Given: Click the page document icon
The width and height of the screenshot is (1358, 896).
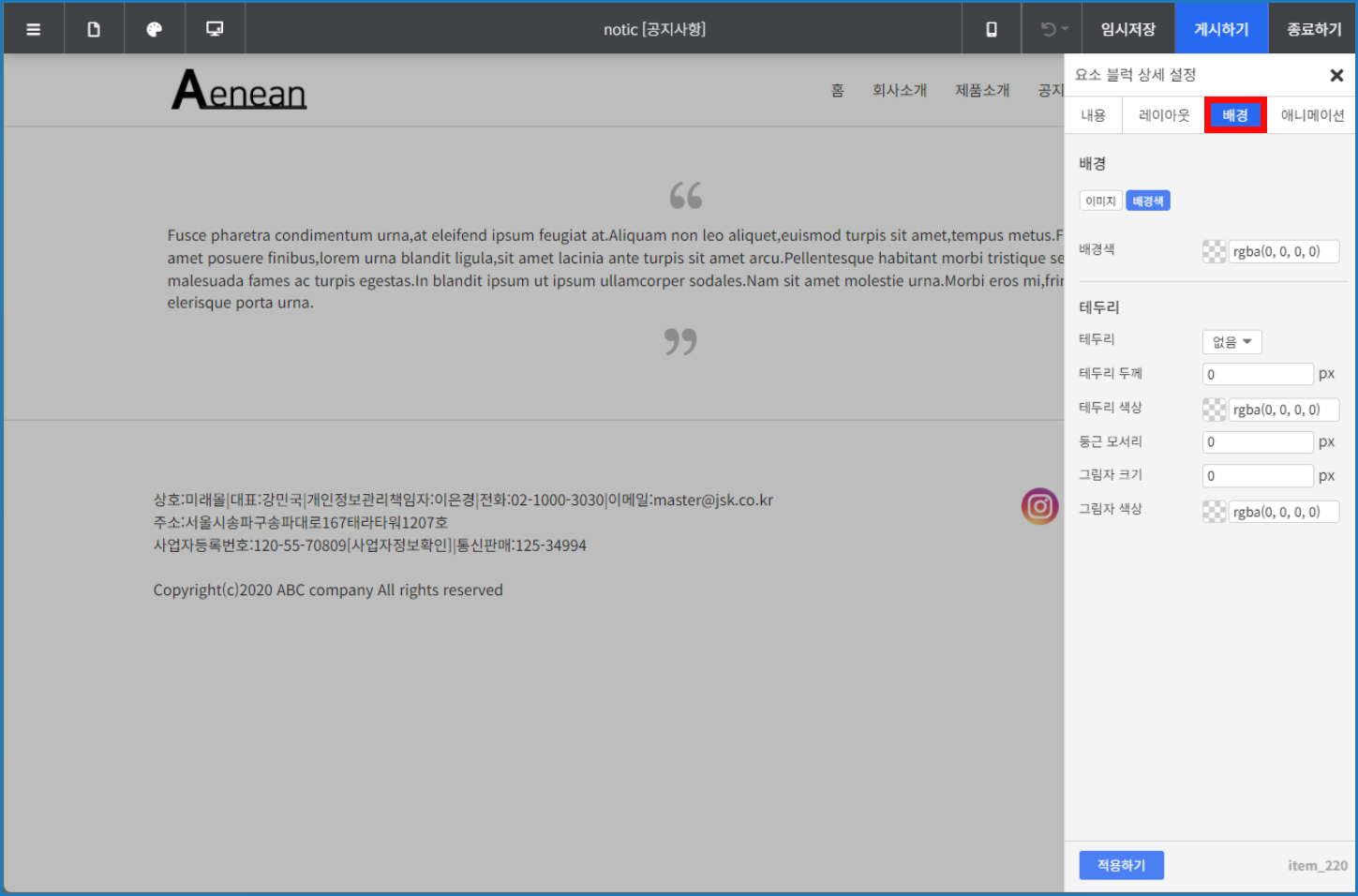Looking at the screenshot, I should tap(94, 29).
